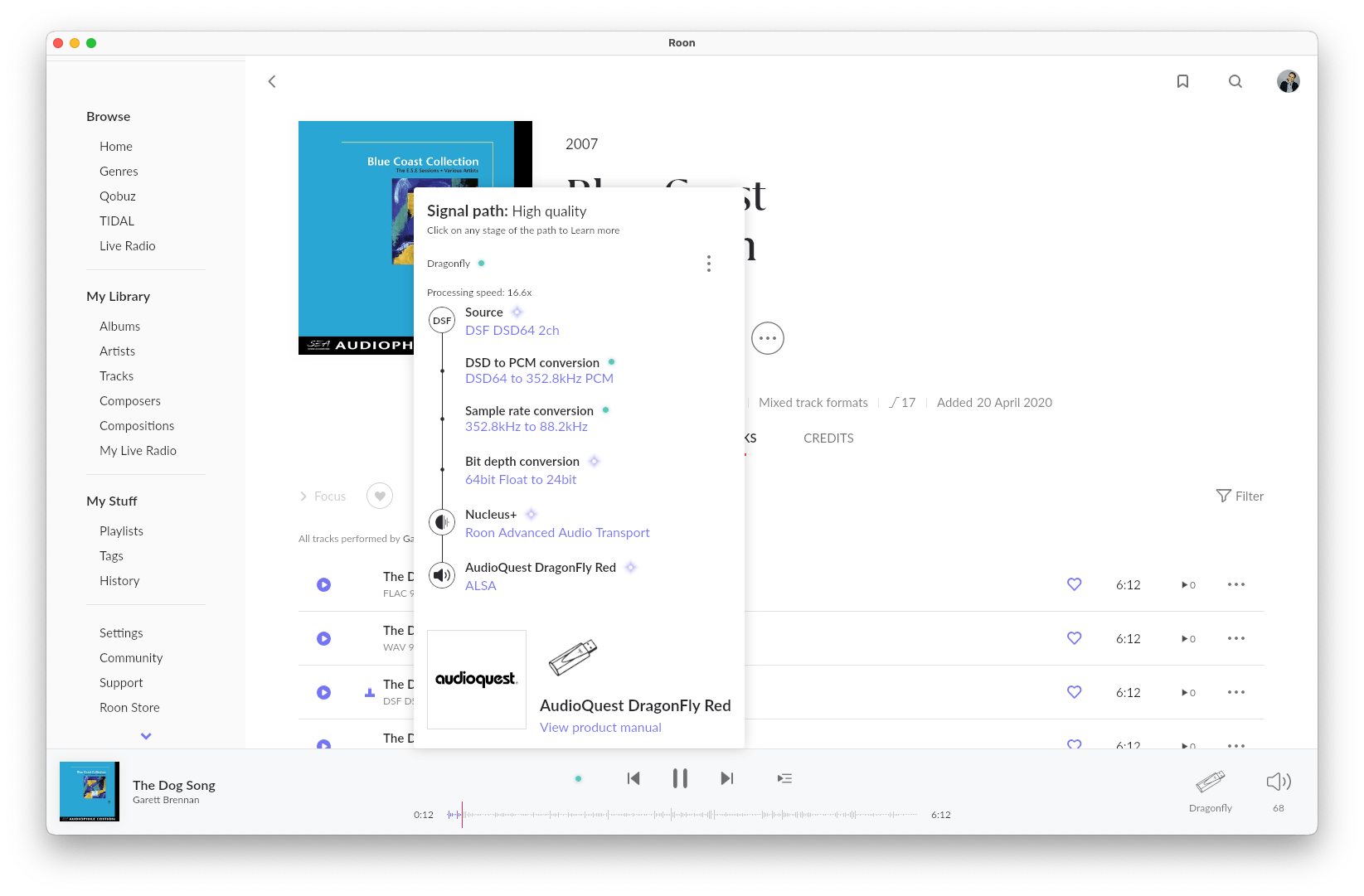Open Albums in My Library
Screen dimensions: 1364x896
pyautogui.click(x=120, y=327)
